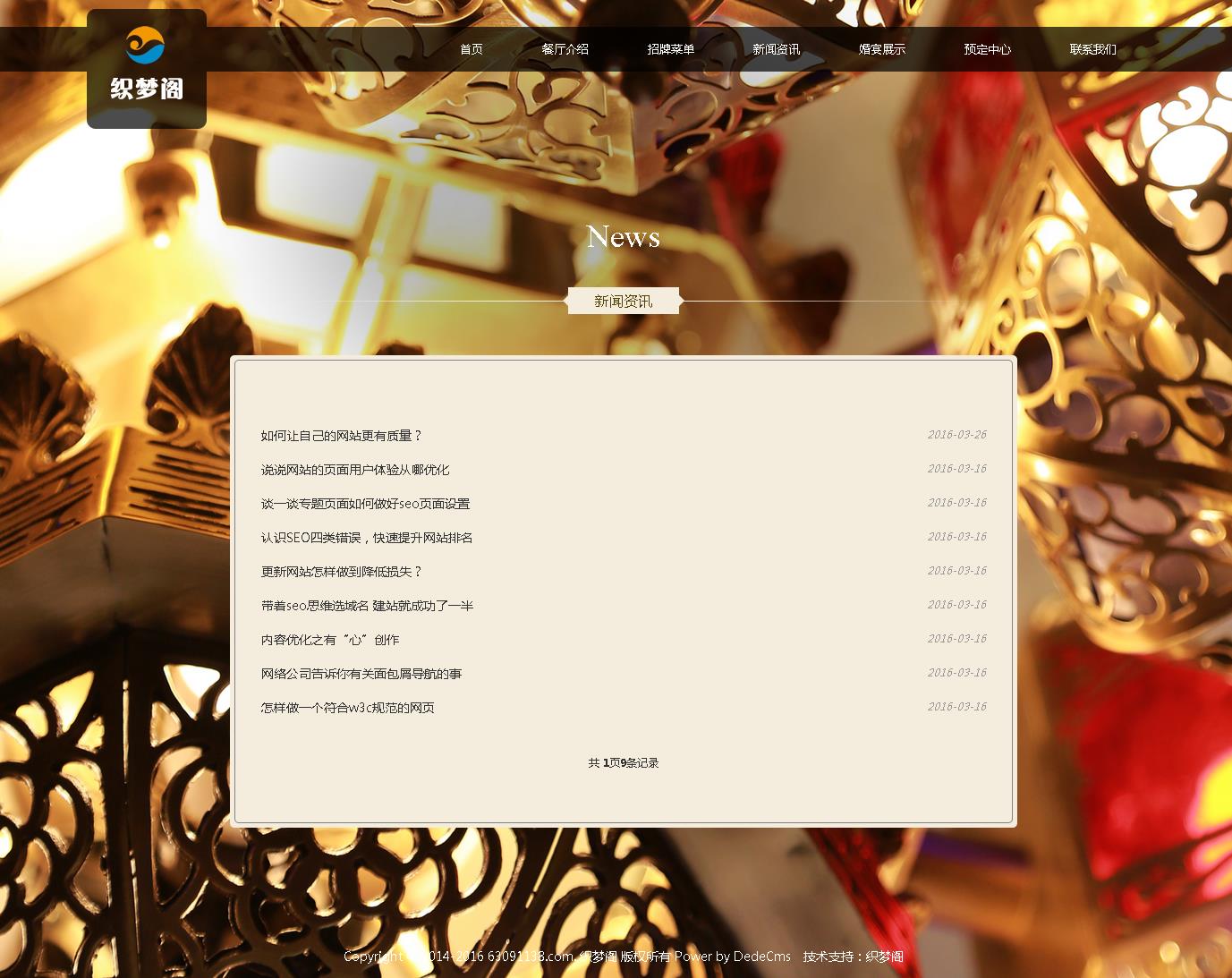View article 更新网站怎样做到降低损失？
The image size is (1232, 978).
point(341,572)
